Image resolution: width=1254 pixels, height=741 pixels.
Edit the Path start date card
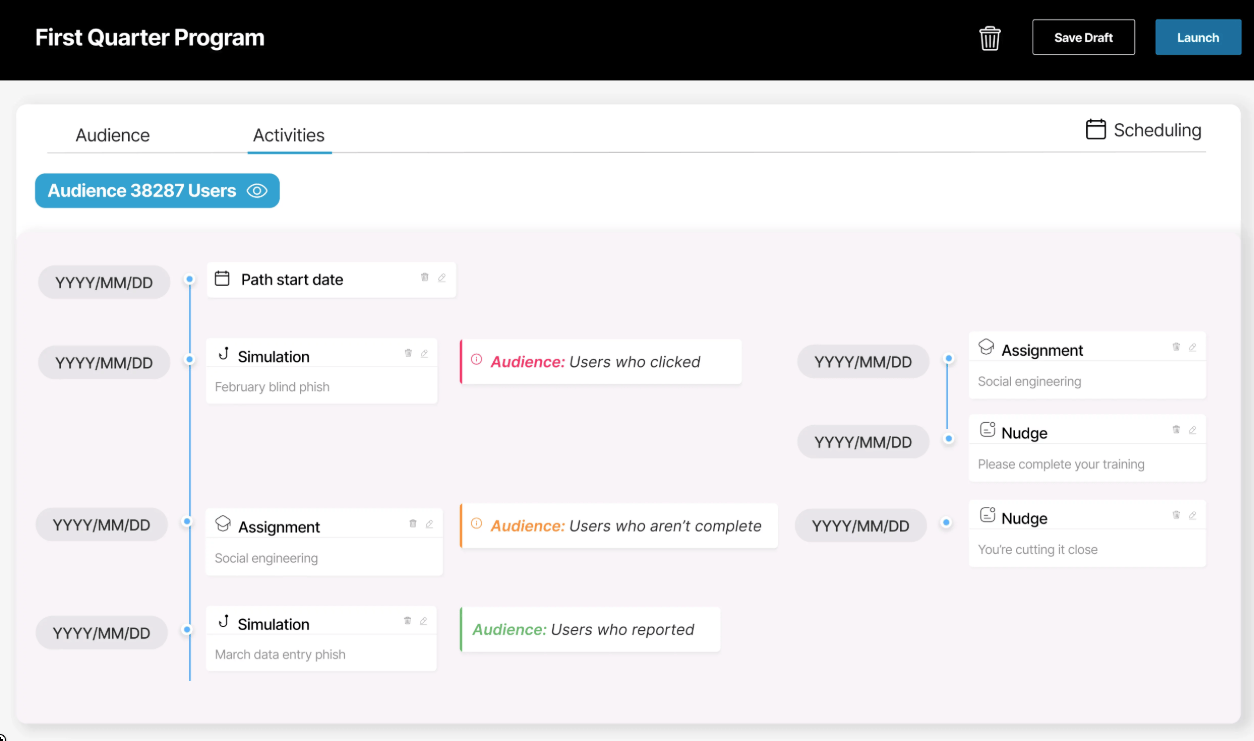pos(442,278)
